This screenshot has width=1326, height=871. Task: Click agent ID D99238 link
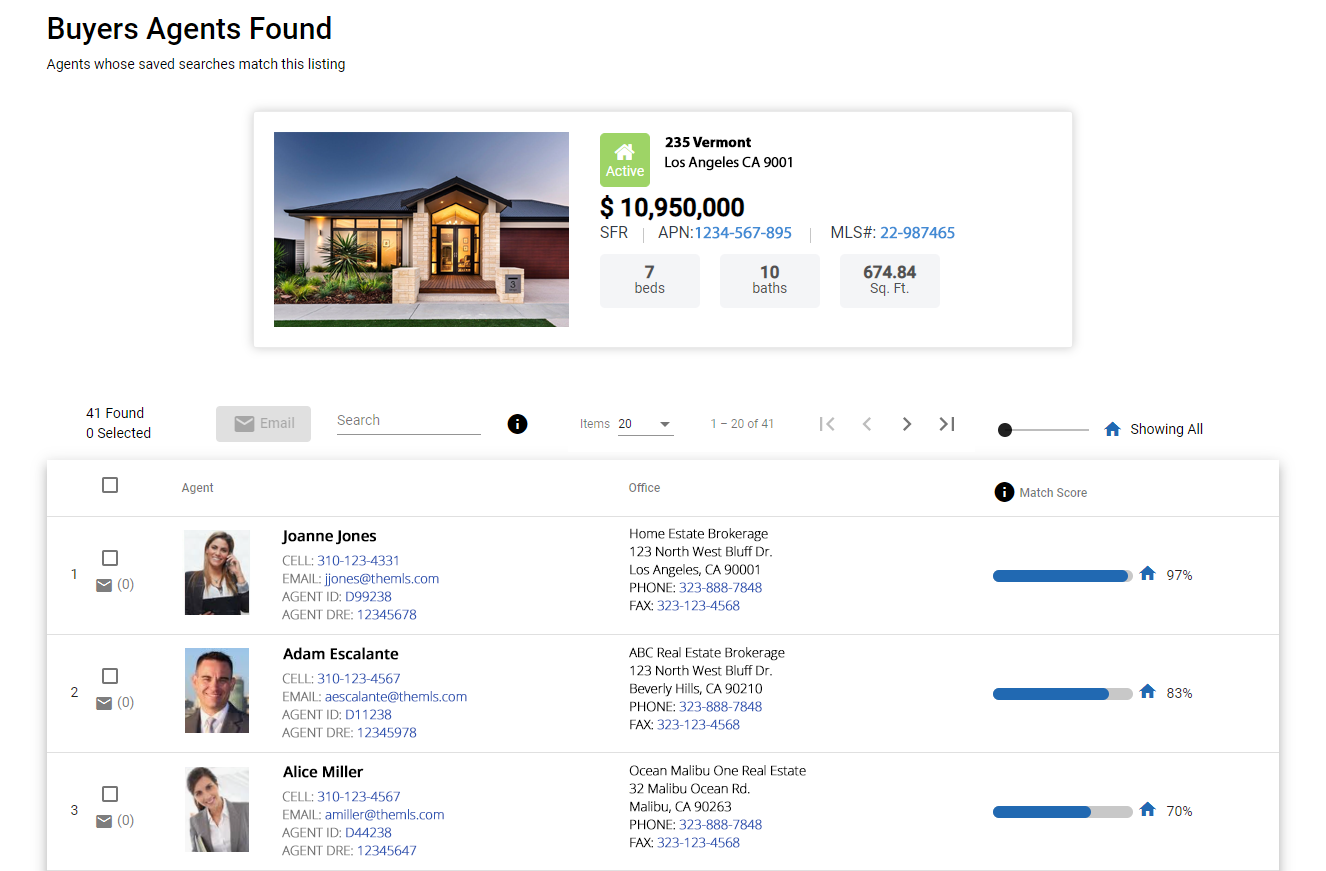click(x=368, y=597)
